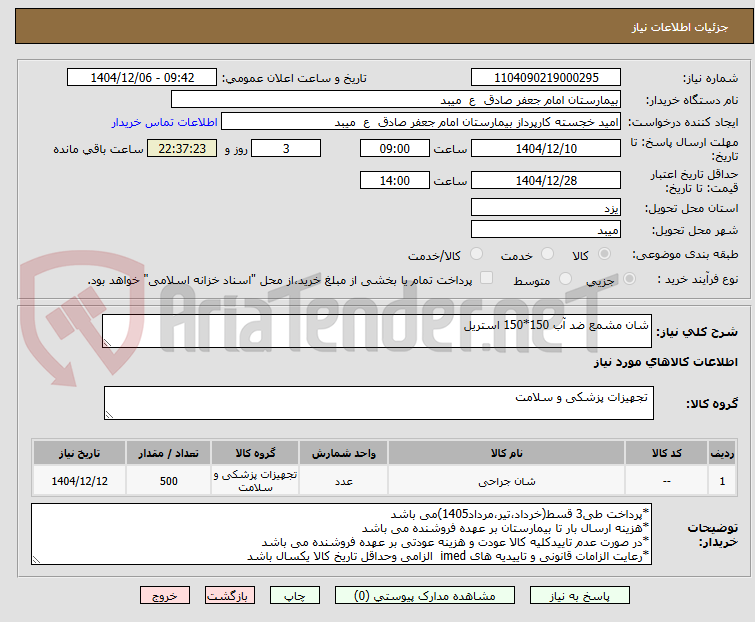Click resize handle of general description box
This screenshot has width=755, height=622.
tap(107, 342)
